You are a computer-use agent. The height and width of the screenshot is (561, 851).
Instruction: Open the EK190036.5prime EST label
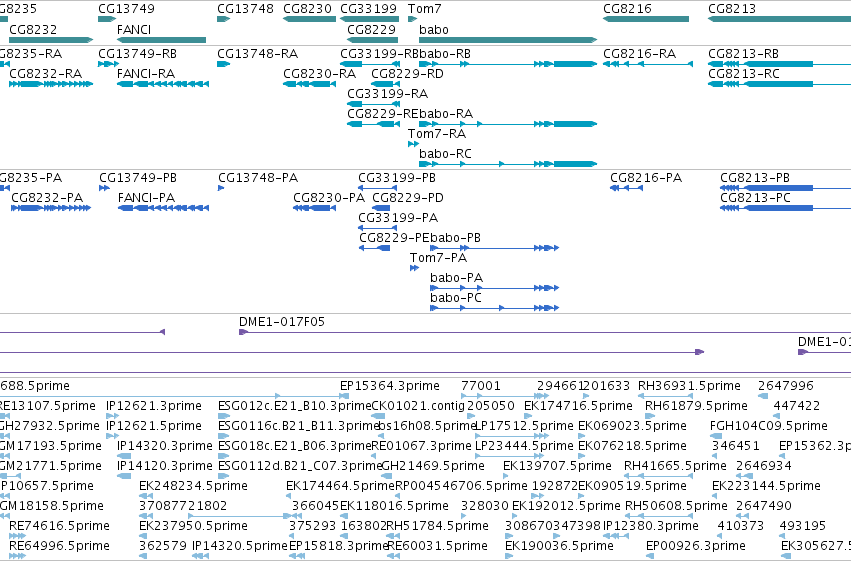tap(560, 546)
